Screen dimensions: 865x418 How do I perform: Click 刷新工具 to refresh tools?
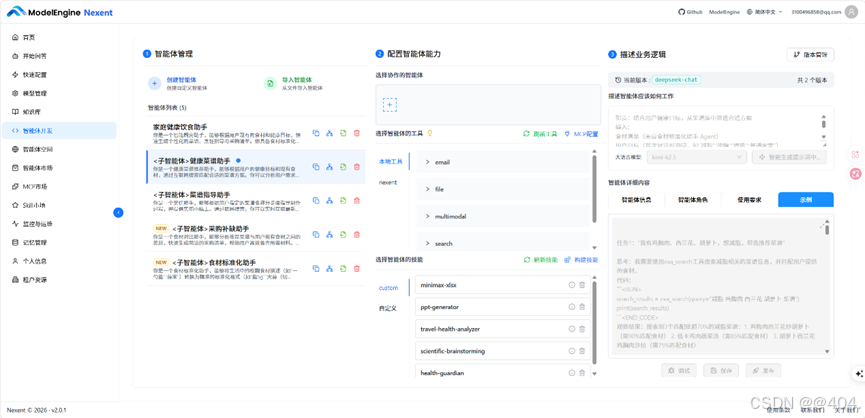click(540, 133)
